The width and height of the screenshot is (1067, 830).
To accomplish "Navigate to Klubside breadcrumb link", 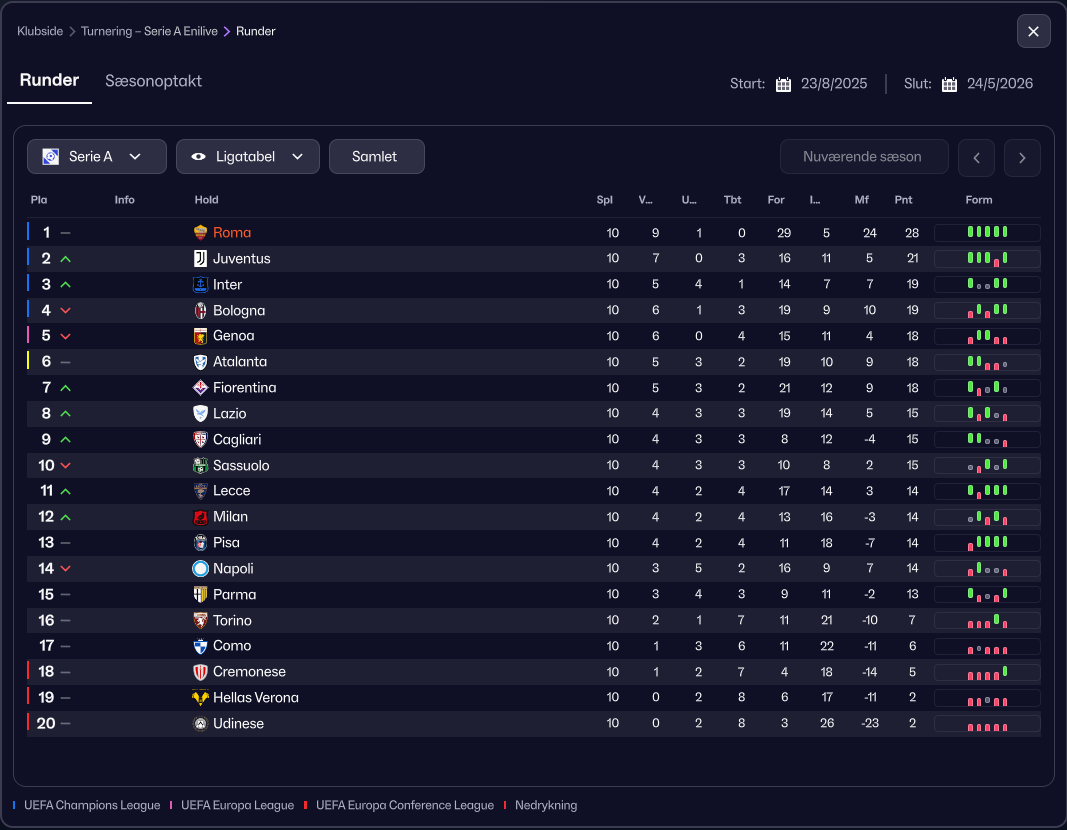I will (39, 31).
